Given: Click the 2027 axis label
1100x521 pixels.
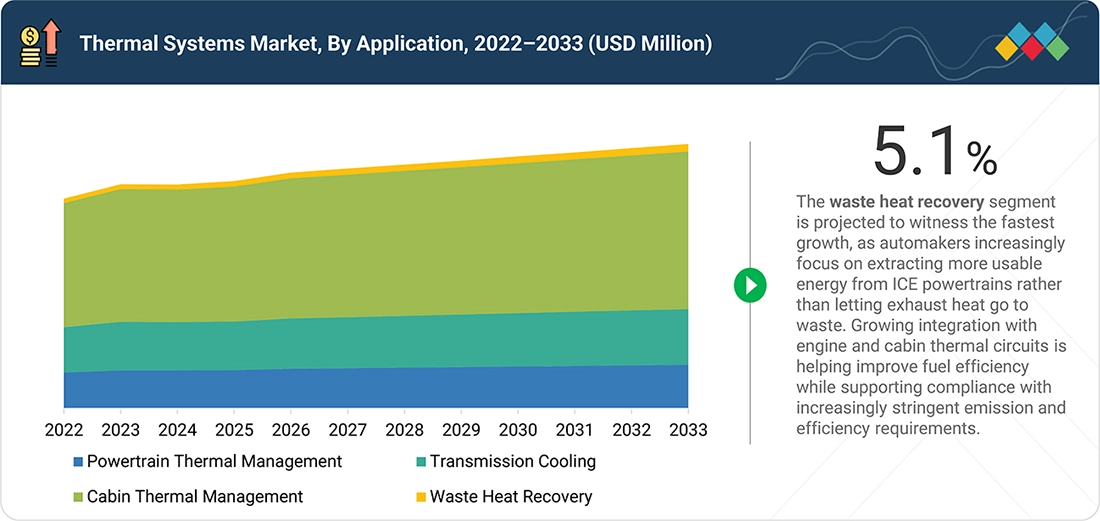Looking at the screenshot, I should tap(347, 429).
